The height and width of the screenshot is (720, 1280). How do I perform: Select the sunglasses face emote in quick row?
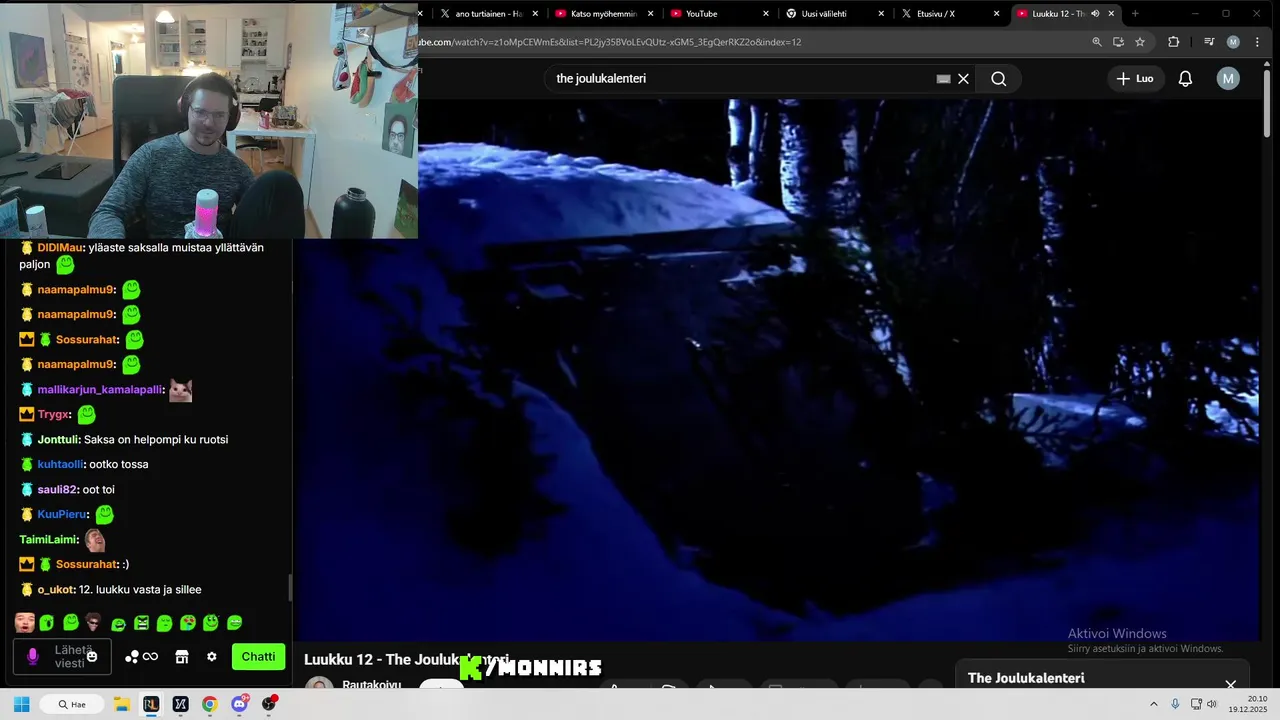93,622
